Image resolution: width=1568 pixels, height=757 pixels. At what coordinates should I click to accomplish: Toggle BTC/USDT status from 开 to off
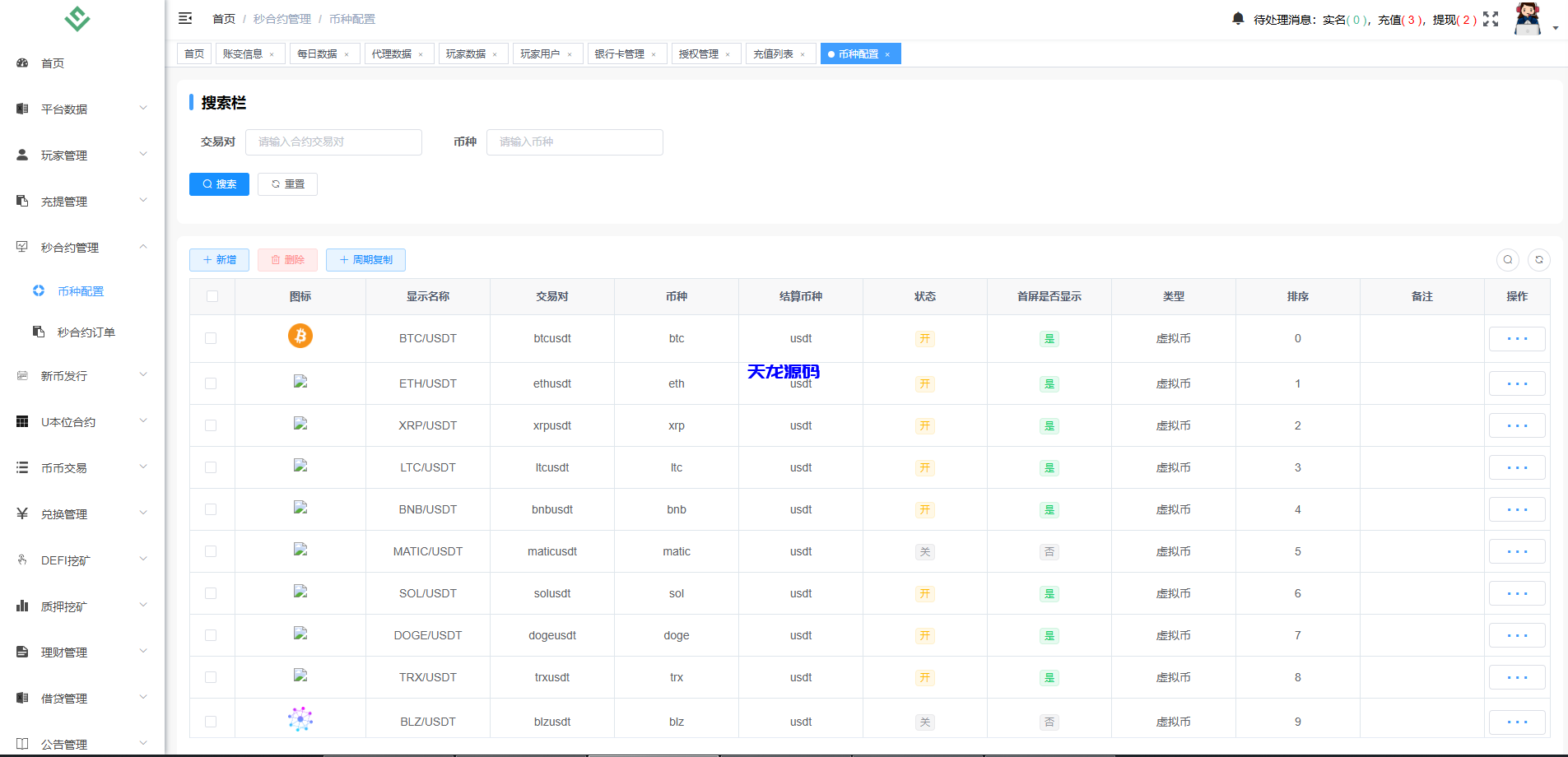924,338
